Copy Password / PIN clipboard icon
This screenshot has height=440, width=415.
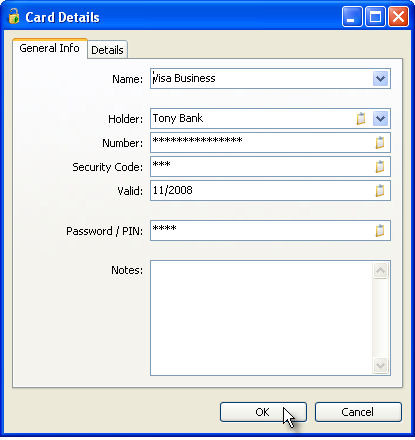[x=380, y=230]
